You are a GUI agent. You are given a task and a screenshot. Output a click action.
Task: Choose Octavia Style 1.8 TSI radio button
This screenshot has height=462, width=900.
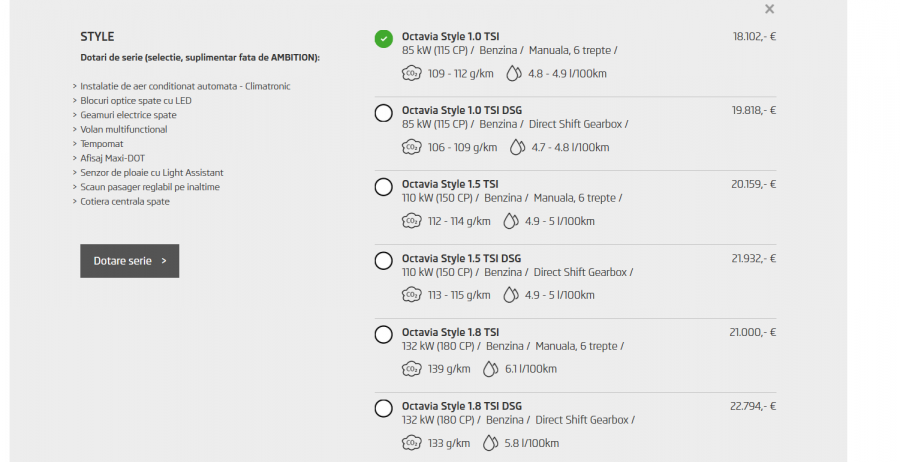pos(383,335)
